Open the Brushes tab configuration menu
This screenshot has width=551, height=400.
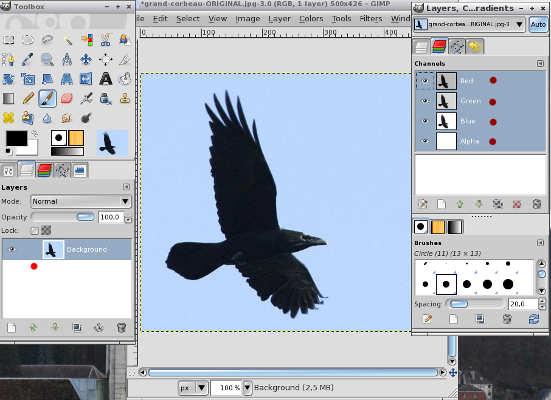(x=540, y=243)
